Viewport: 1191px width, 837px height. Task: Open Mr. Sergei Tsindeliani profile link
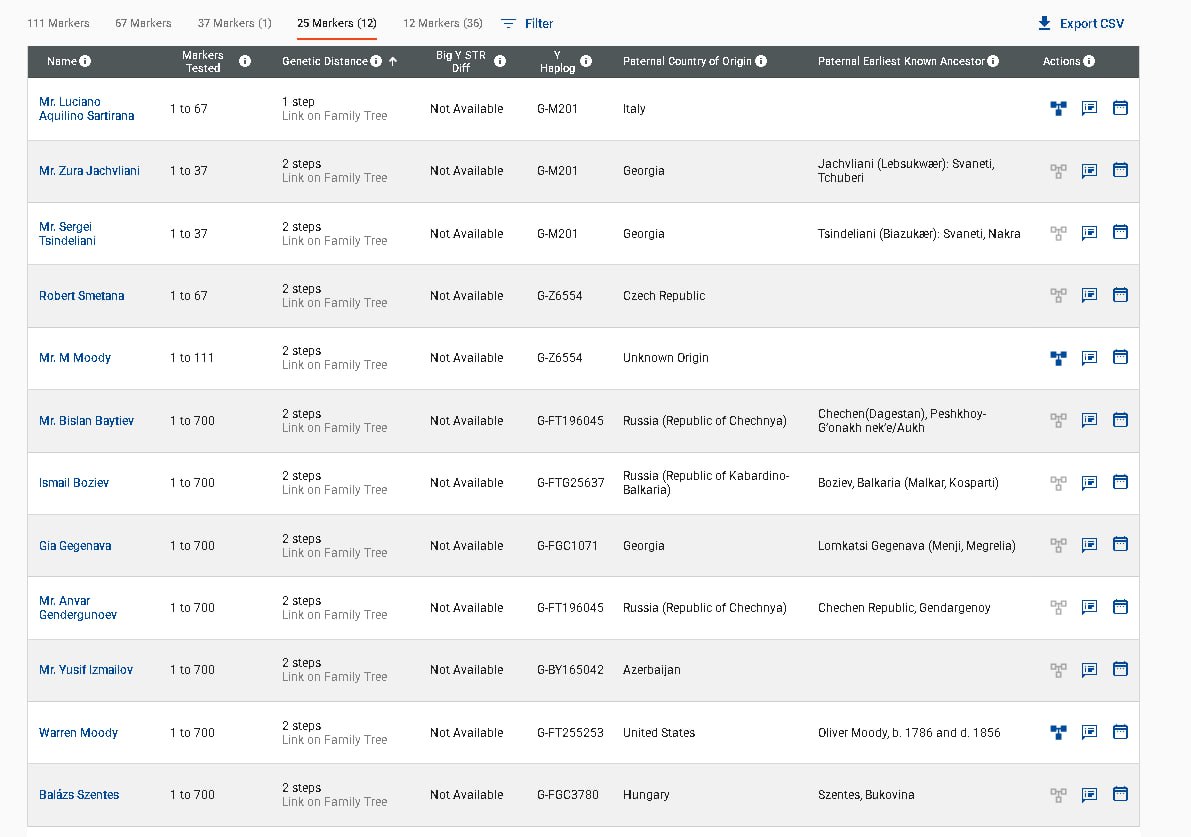pos(68,233)
